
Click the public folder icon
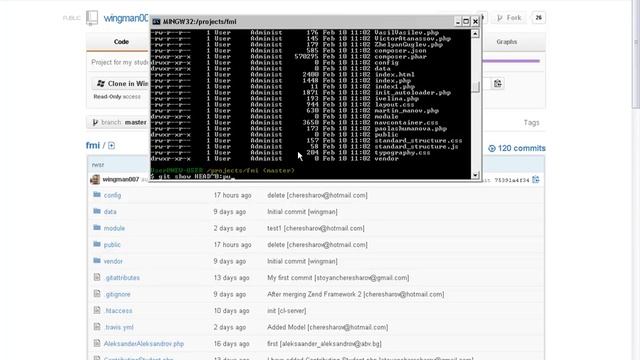[97, 244]
